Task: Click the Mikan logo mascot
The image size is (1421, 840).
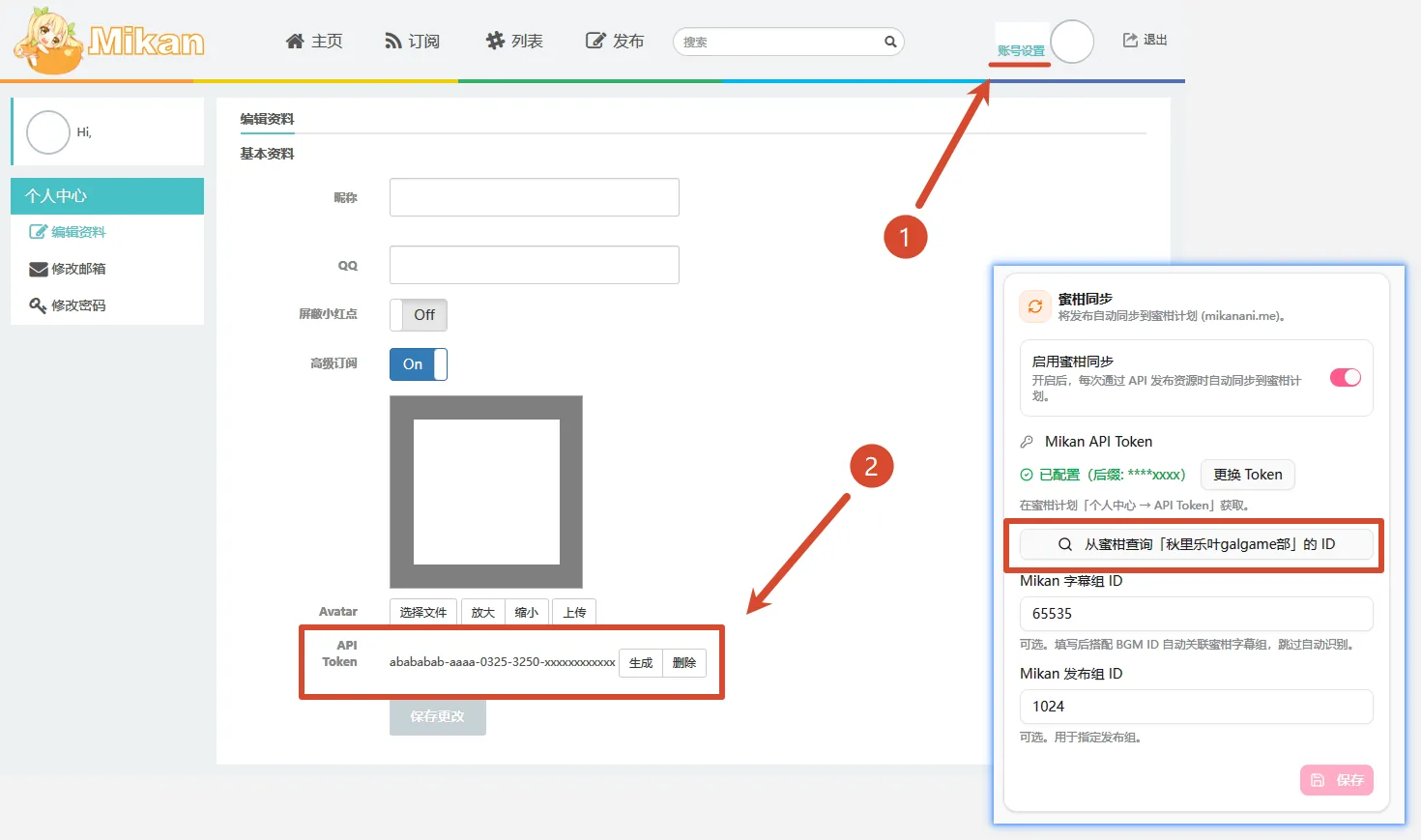Action: (48, 41)
